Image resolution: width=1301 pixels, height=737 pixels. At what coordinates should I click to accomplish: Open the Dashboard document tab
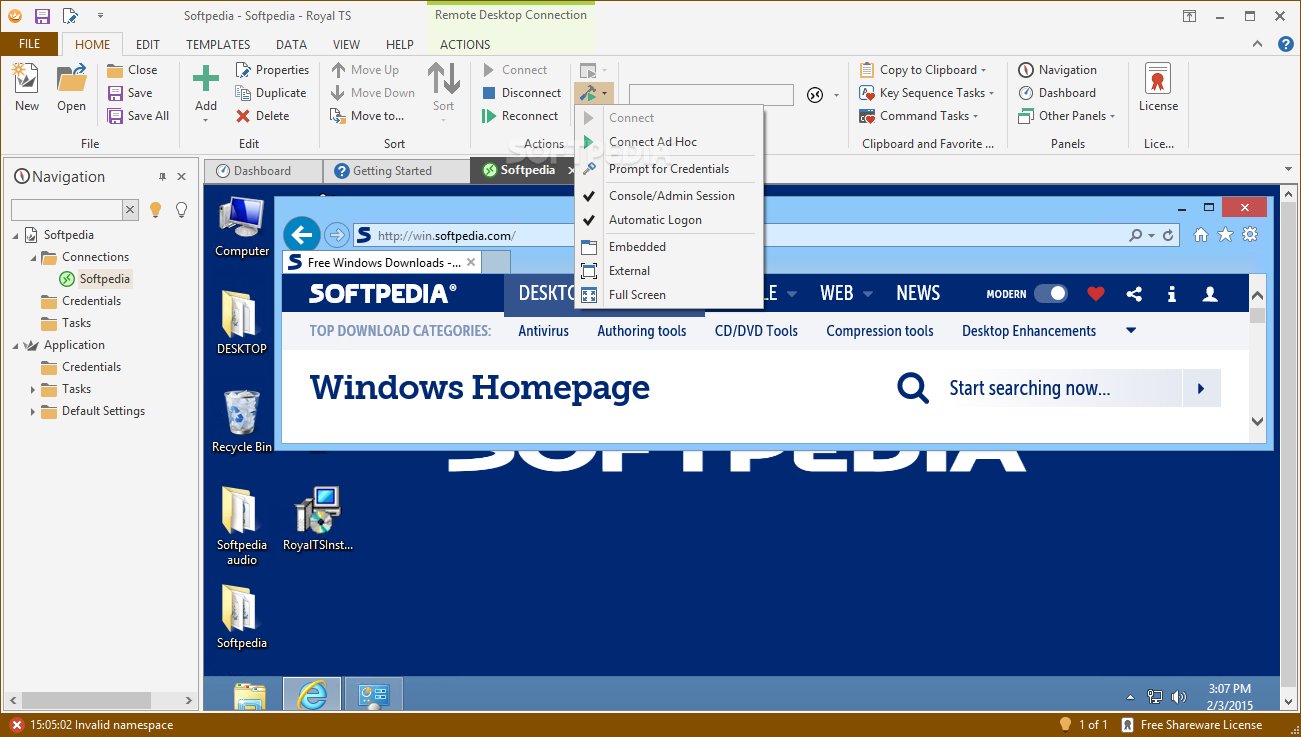pos(262,171)
